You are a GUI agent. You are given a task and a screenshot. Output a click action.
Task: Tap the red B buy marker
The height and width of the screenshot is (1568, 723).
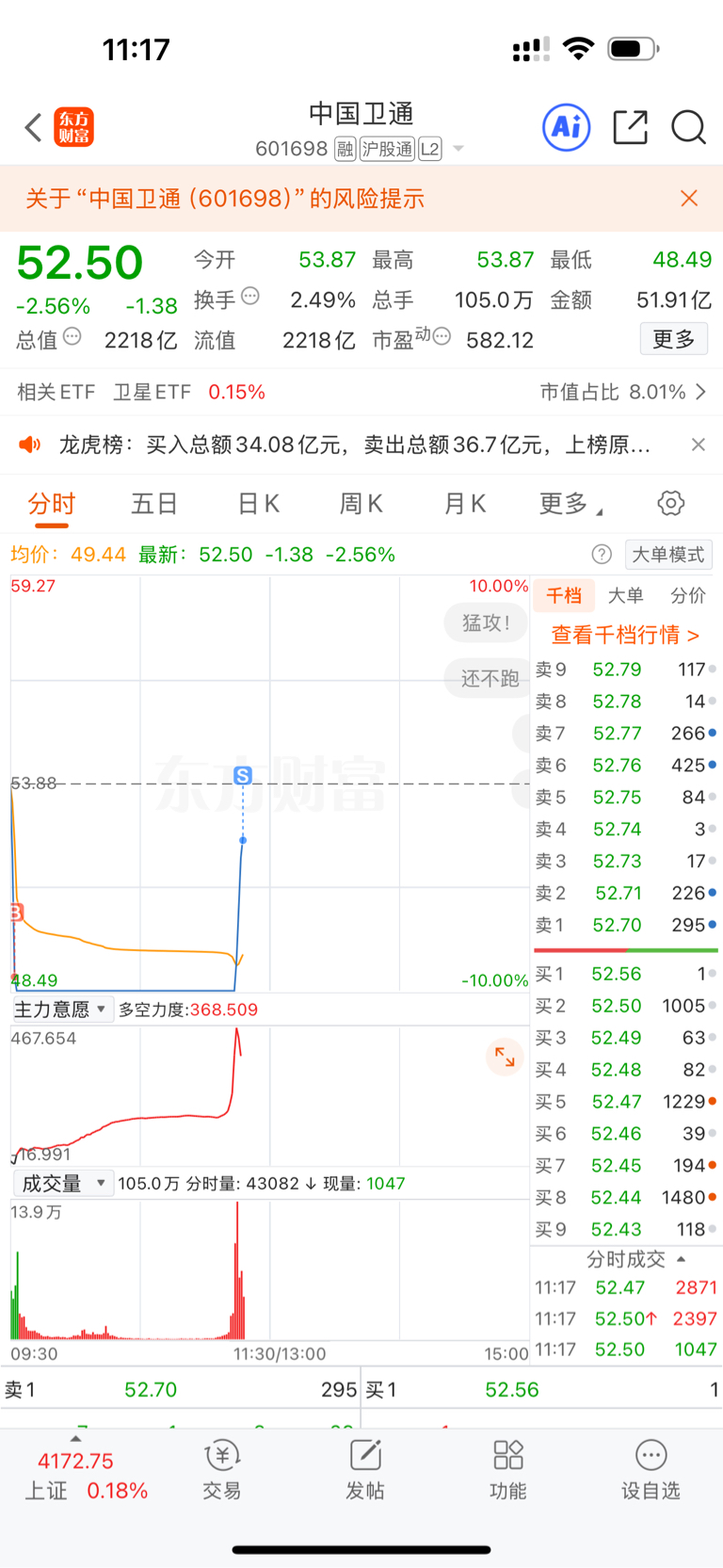[15, 912]
